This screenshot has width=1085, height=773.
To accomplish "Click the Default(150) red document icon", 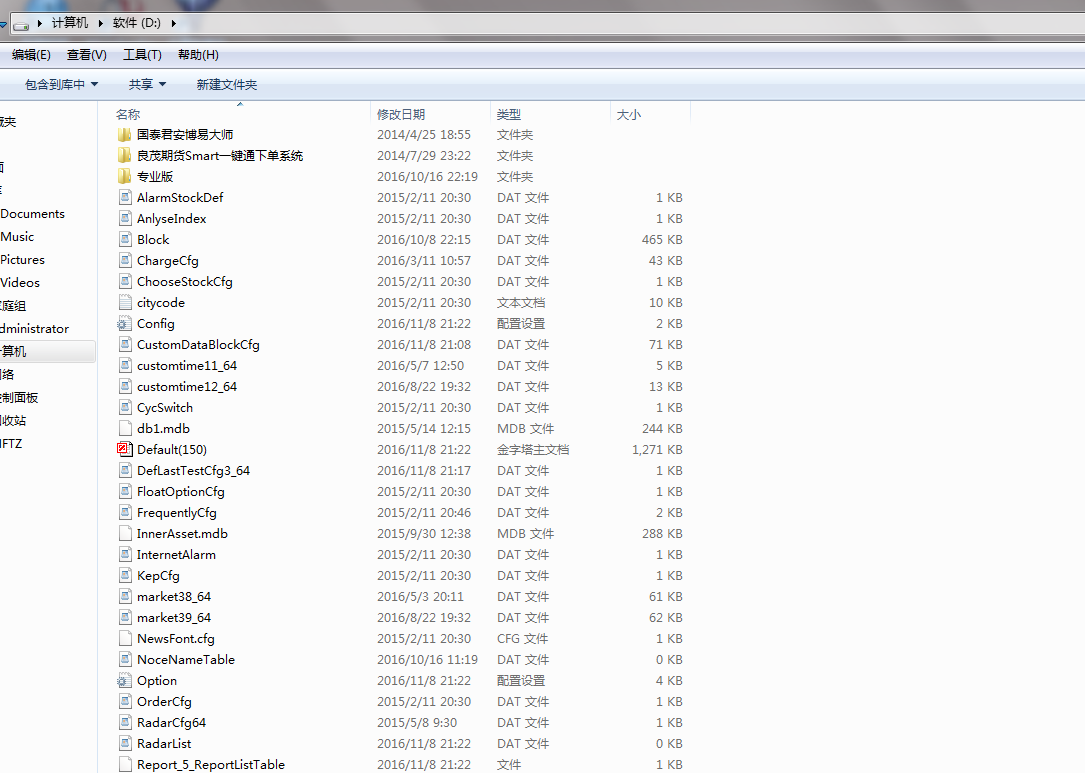I will (x=124, y=449).
